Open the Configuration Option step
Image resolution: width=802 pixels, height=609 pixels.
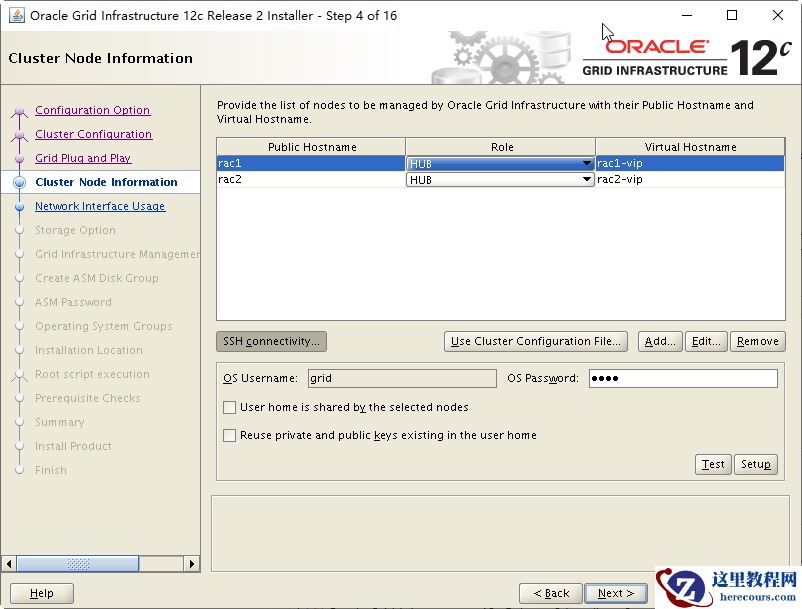click(x=93, y=110)
